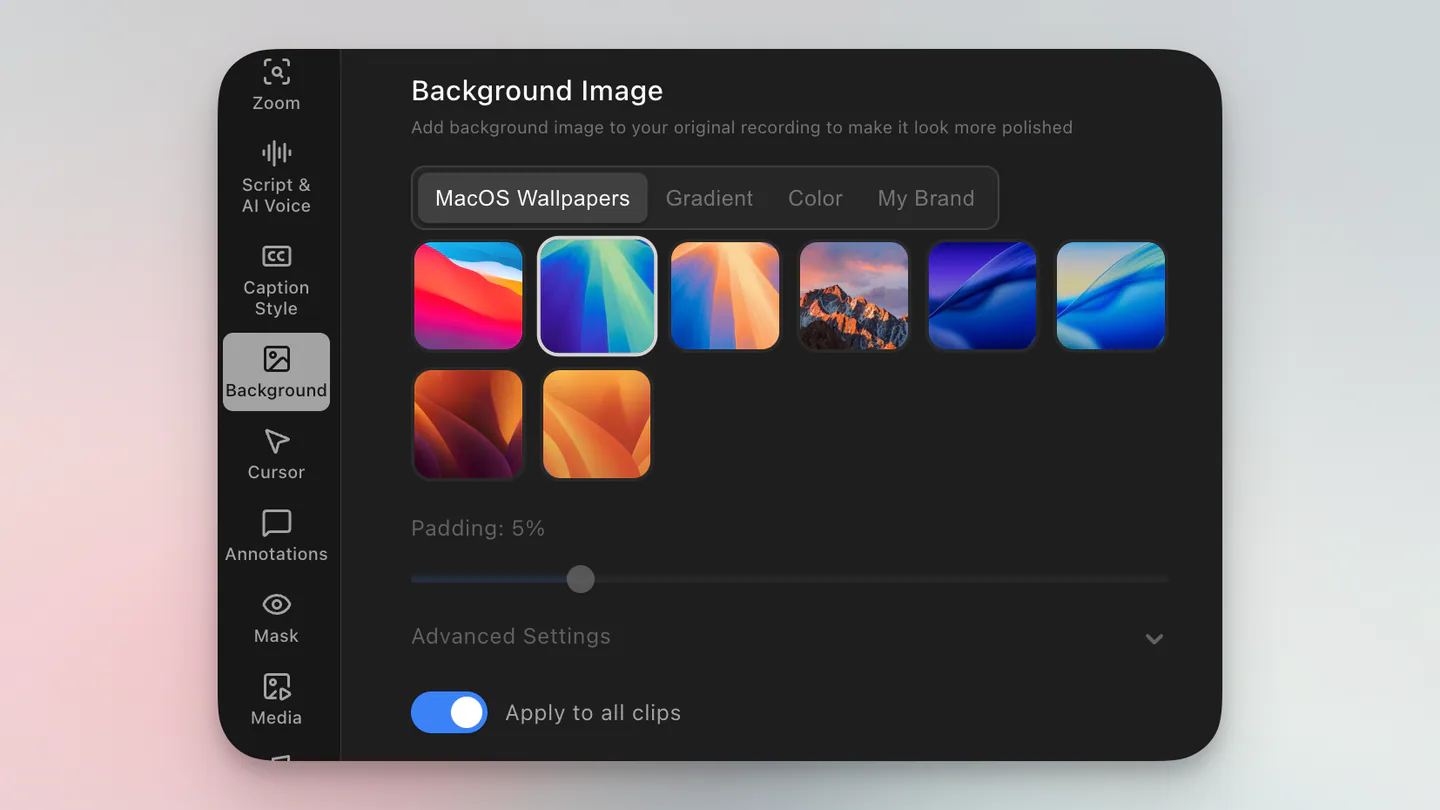Click the Padding slider handle
1440x810 pixels.
(x=580, y=579)
